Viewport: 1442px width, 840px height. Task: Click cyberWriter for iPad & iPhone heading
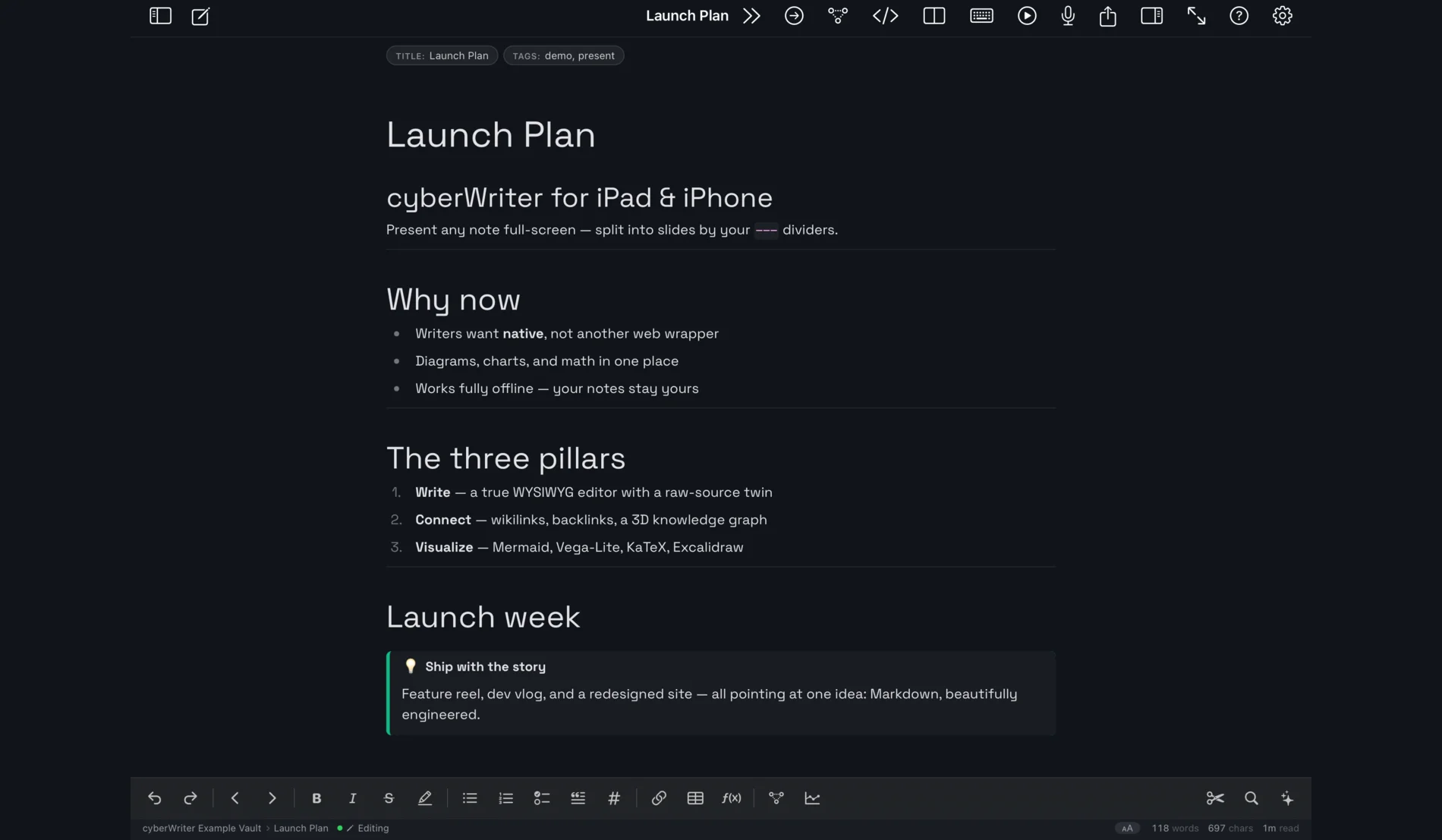pos(580,198)
